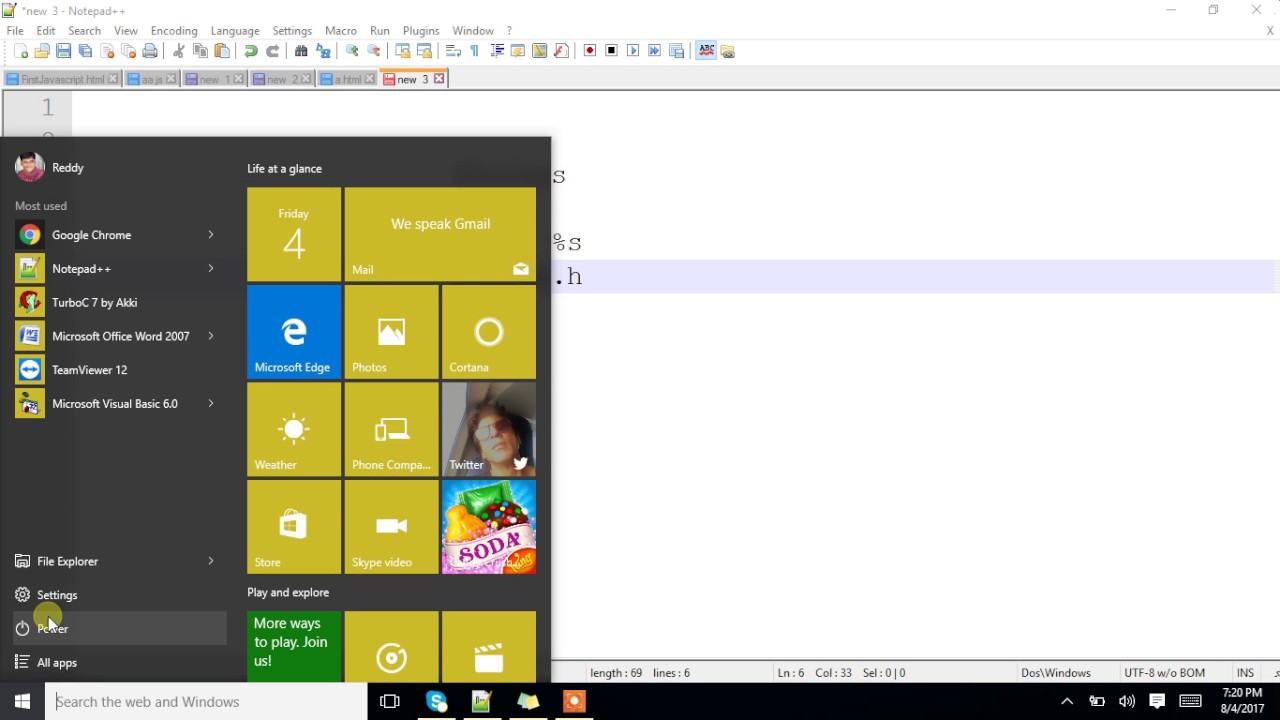This screenshot has height=720, width=1280.
Task: Start macro recording with red dot icon
Action: pyautogui.click(x=590, y=51)
